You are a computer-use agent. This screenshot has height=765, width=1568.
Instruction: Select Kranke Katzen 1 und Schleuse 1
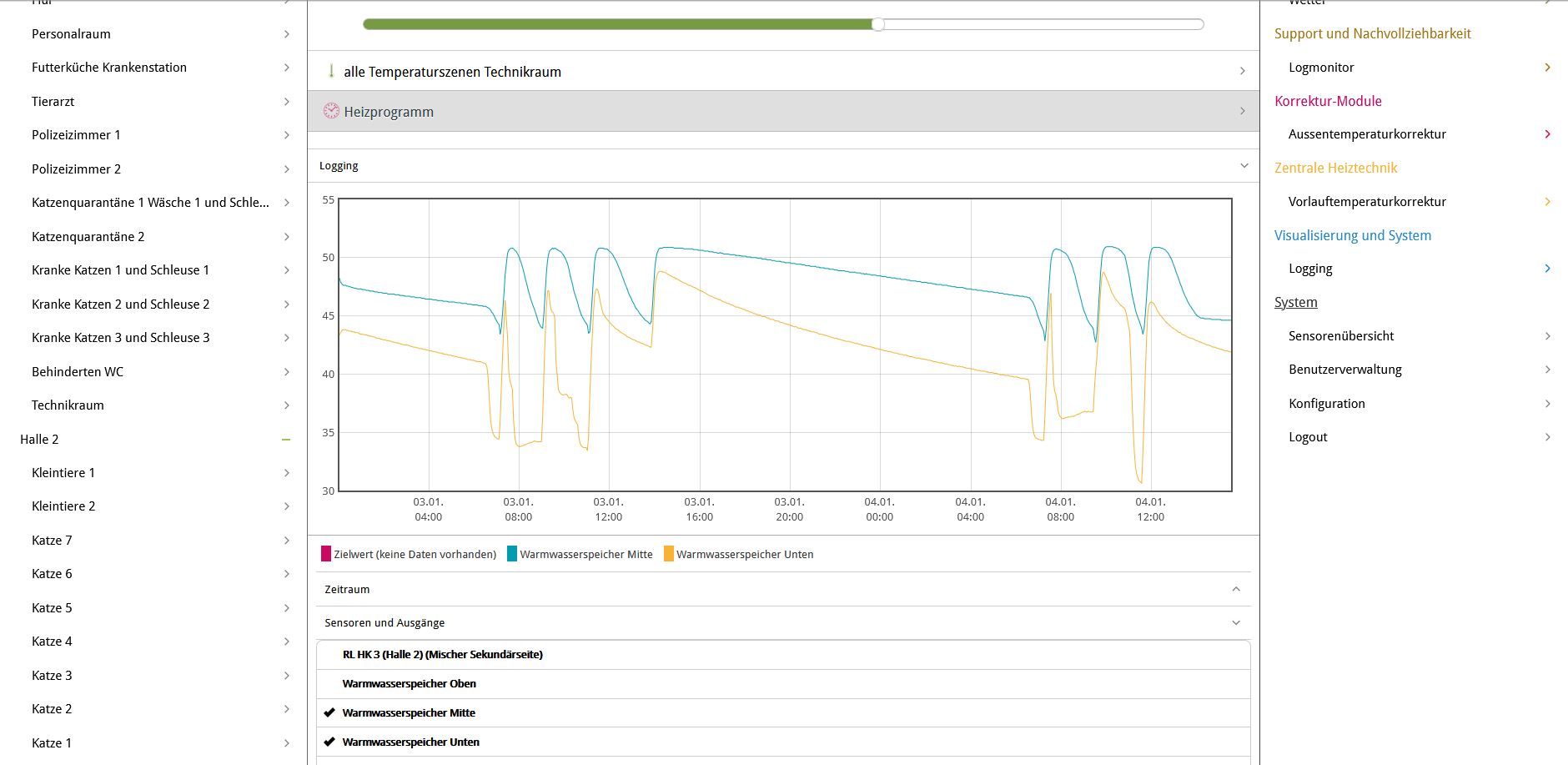pos(120,269)
